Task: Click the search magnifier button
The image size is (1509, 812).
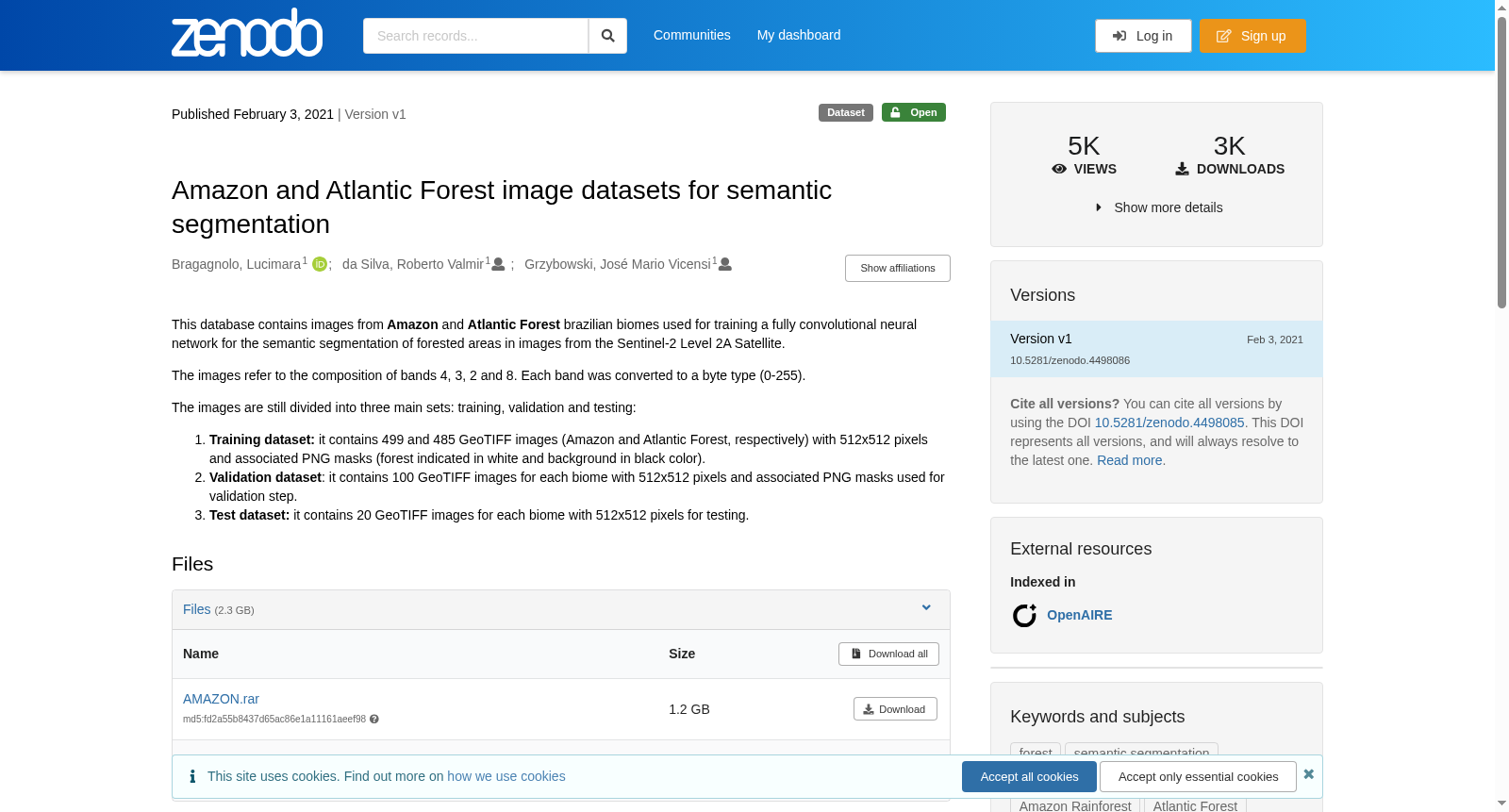Action: coord(607,36)
